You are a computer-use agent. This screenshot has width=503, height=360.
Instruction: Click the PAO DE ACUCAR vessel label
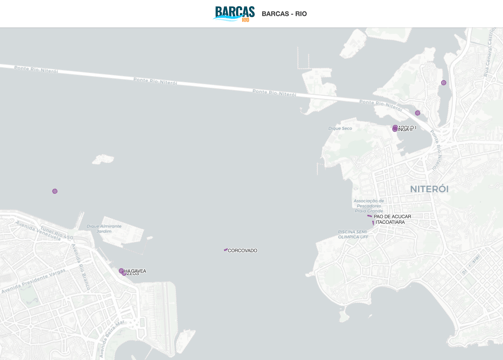click(392, 216)
